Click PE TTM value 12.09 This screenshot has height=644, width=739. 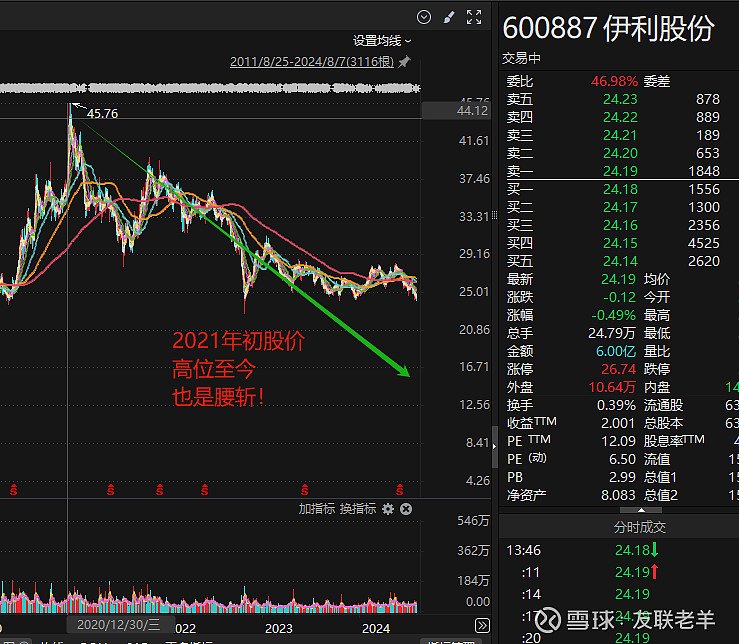(618, 441)
